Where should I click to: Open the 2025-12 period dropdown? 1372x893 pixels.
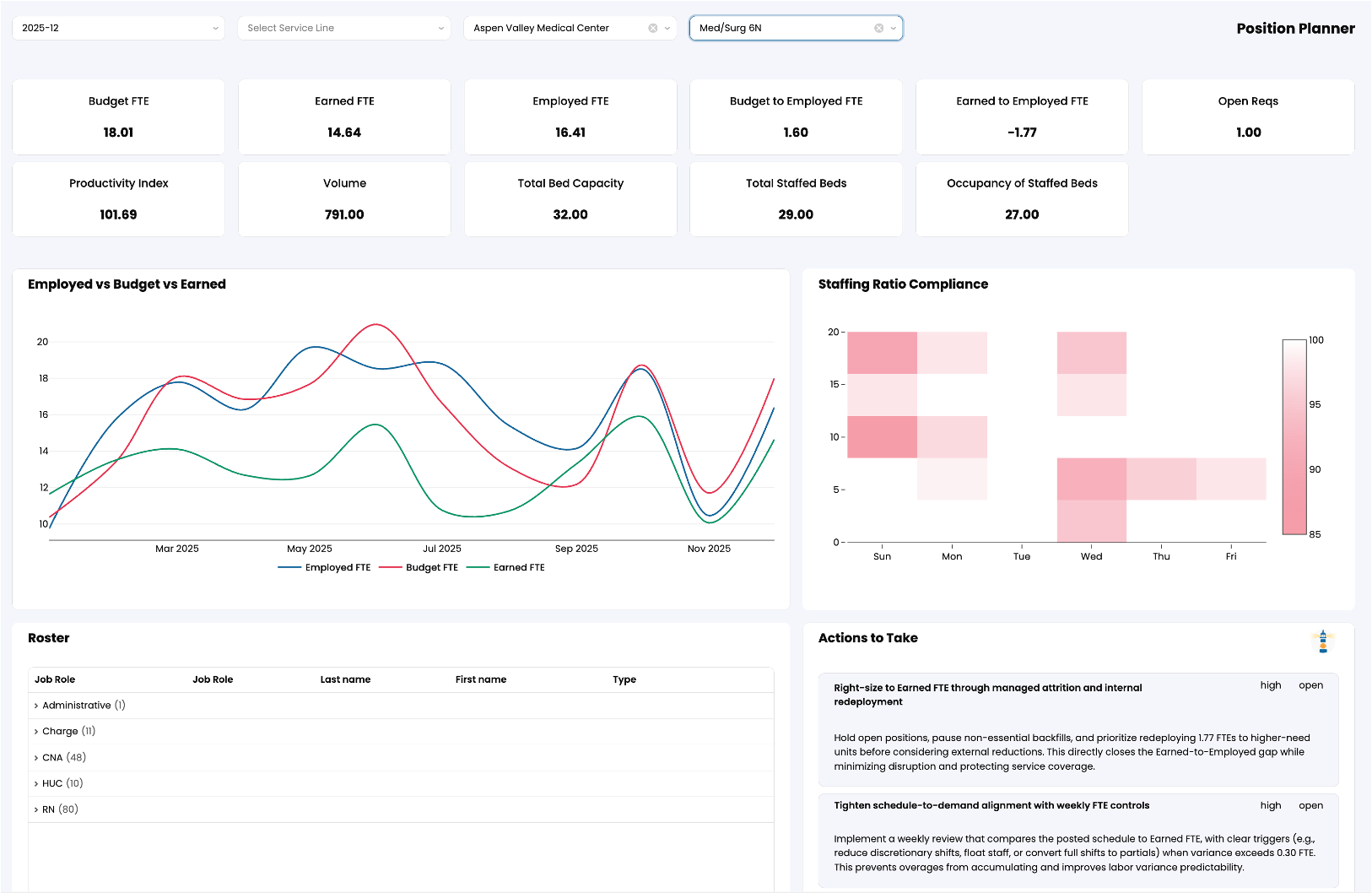tap(118, 28)
